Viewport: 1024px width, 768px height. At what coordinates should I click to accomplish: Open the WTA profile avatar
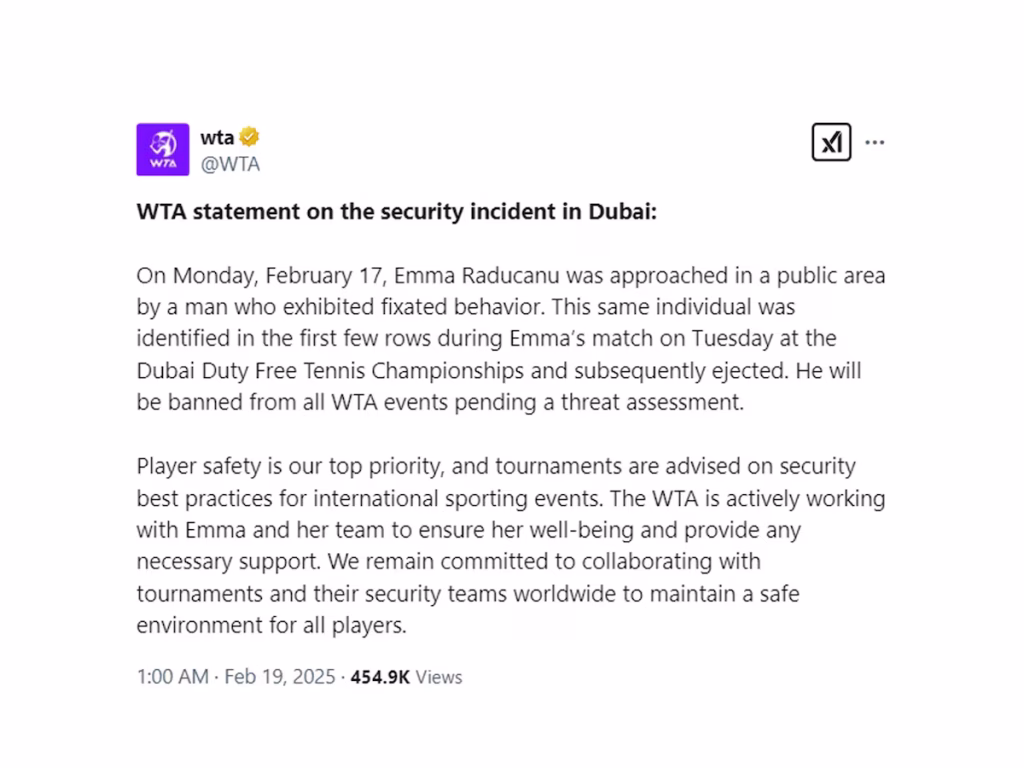point(162,149)
